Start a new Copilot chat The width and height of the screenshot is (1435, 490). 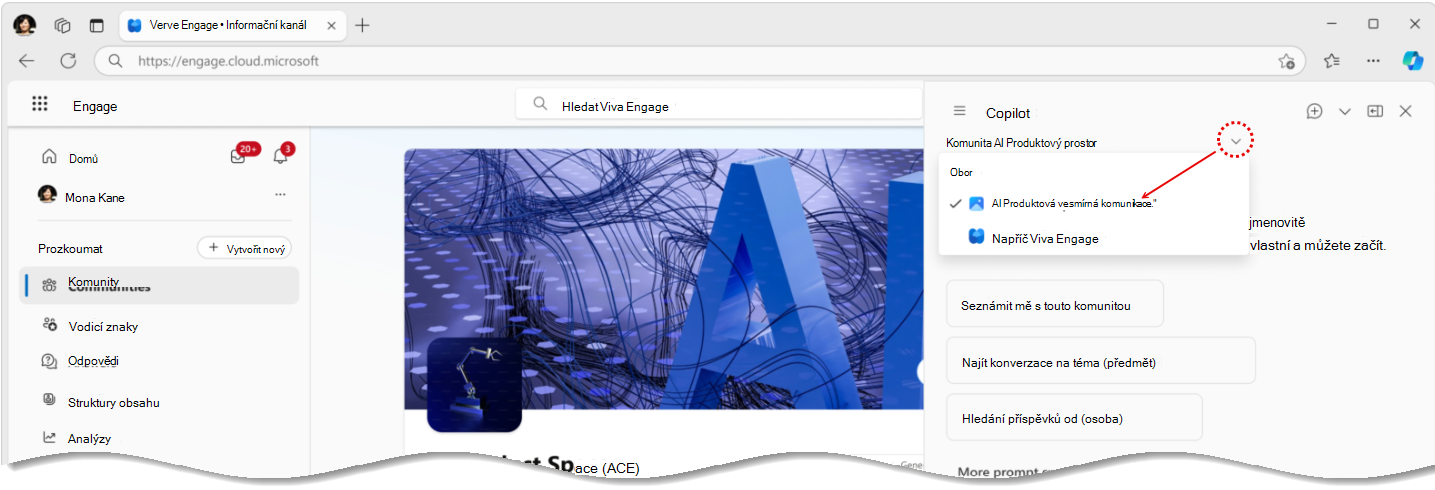[1315, 111]
